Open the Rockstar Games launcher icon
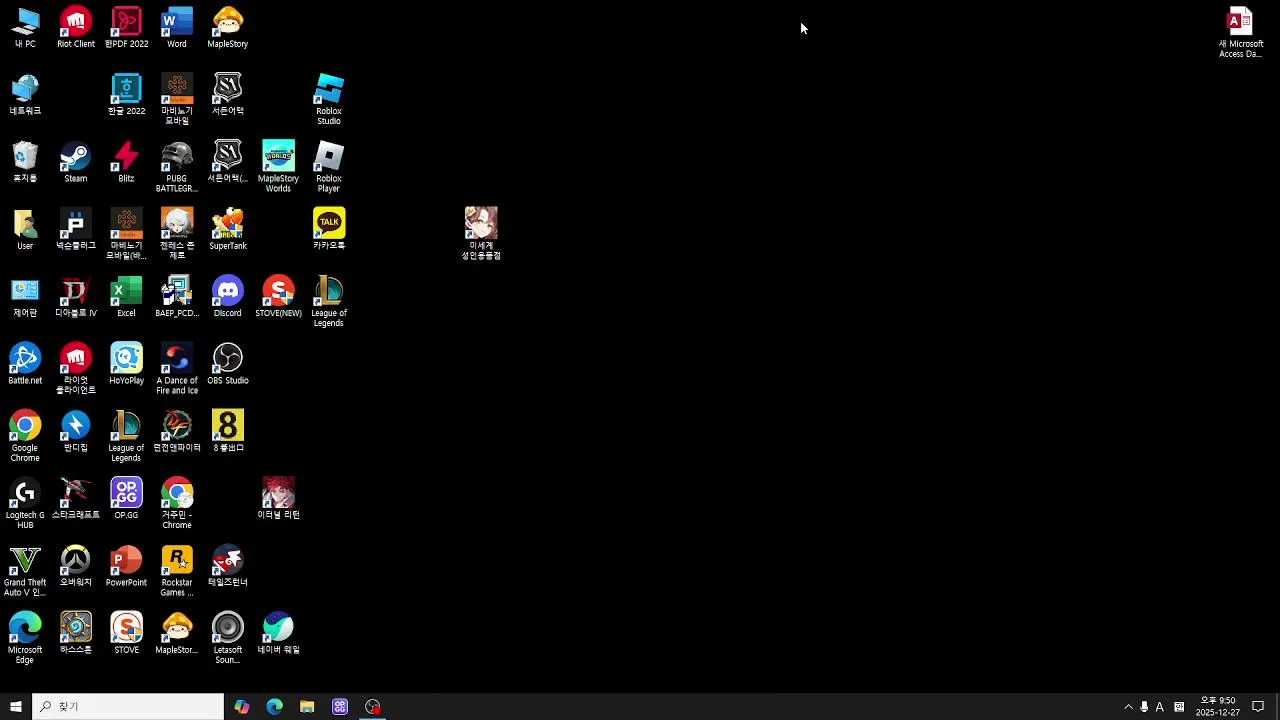The width and height of the screenshot is (1280, 720). coord(177,571)
